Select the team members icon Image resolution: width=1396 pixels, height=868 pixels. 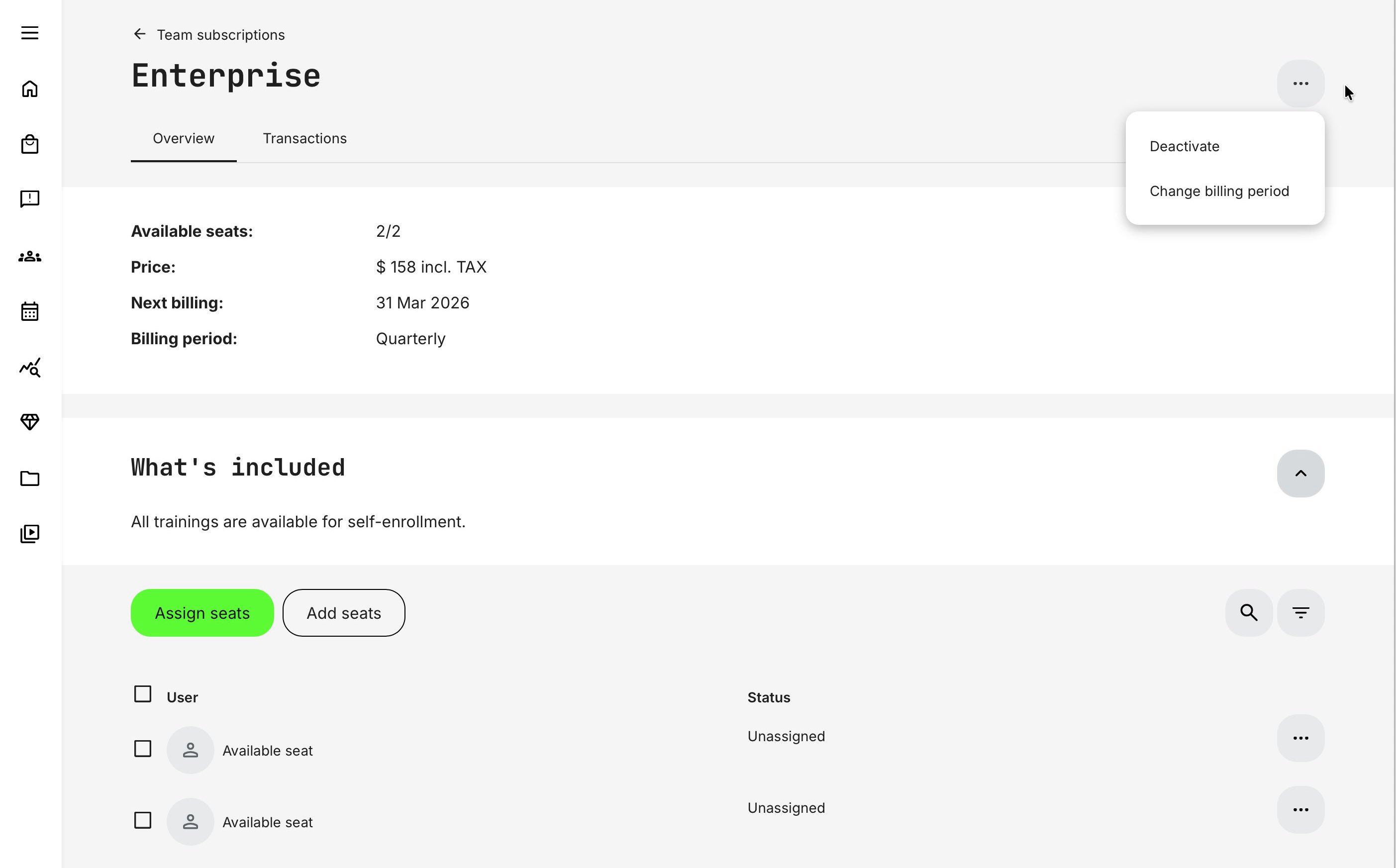coord(29,257)
